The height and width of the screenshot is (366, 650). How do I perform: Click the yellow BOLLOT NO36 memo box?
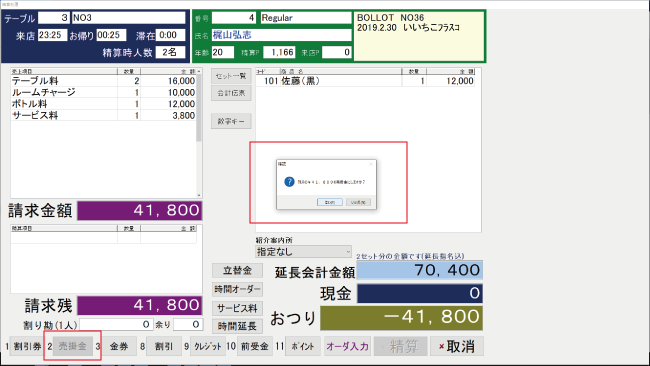click(x=419, y=36)
